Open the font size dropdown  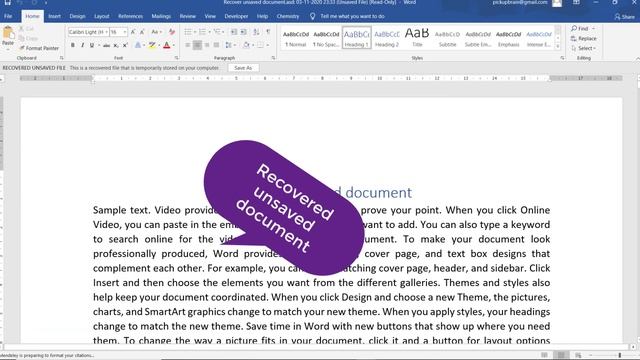[124, 32]
